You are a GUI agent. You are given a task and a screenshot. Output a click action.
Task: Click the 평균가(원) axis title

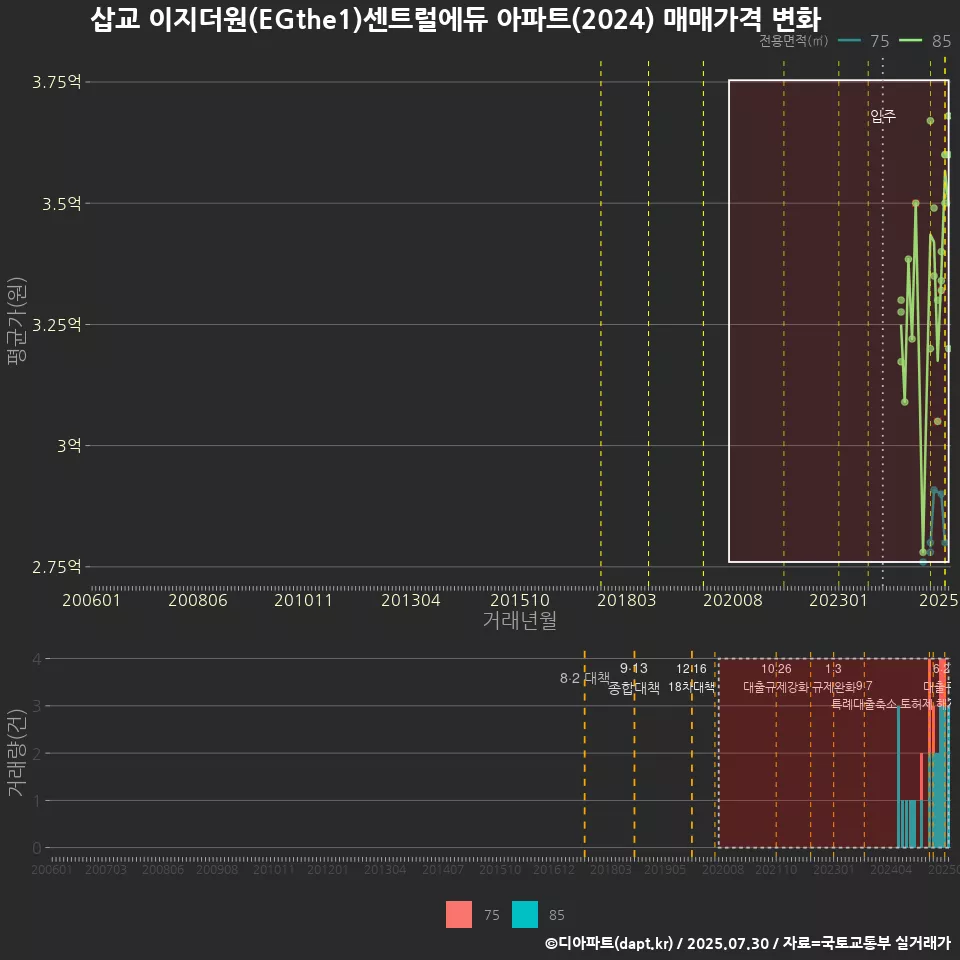click(17, 321)
